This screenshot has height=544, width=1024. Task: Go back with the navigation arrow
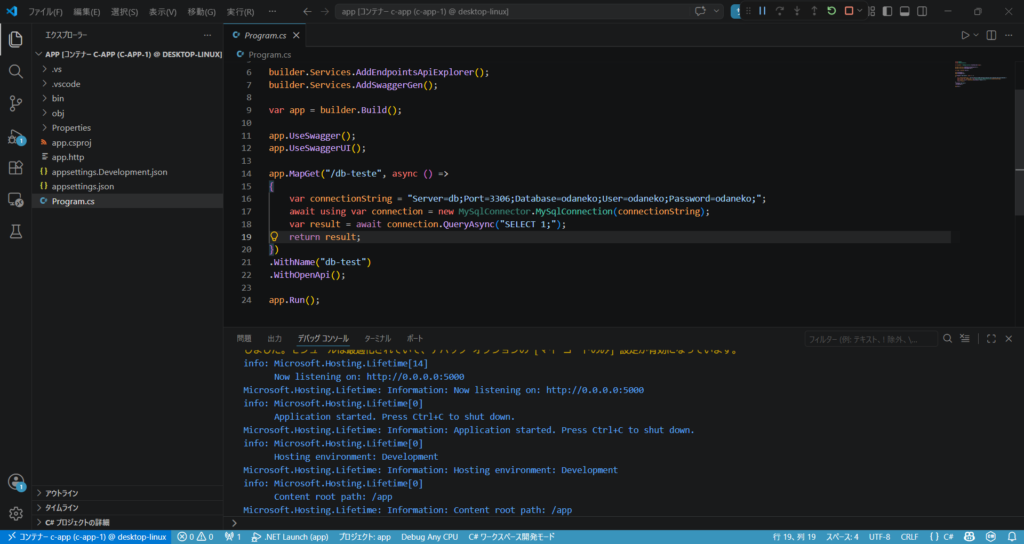tap(307, 12)
